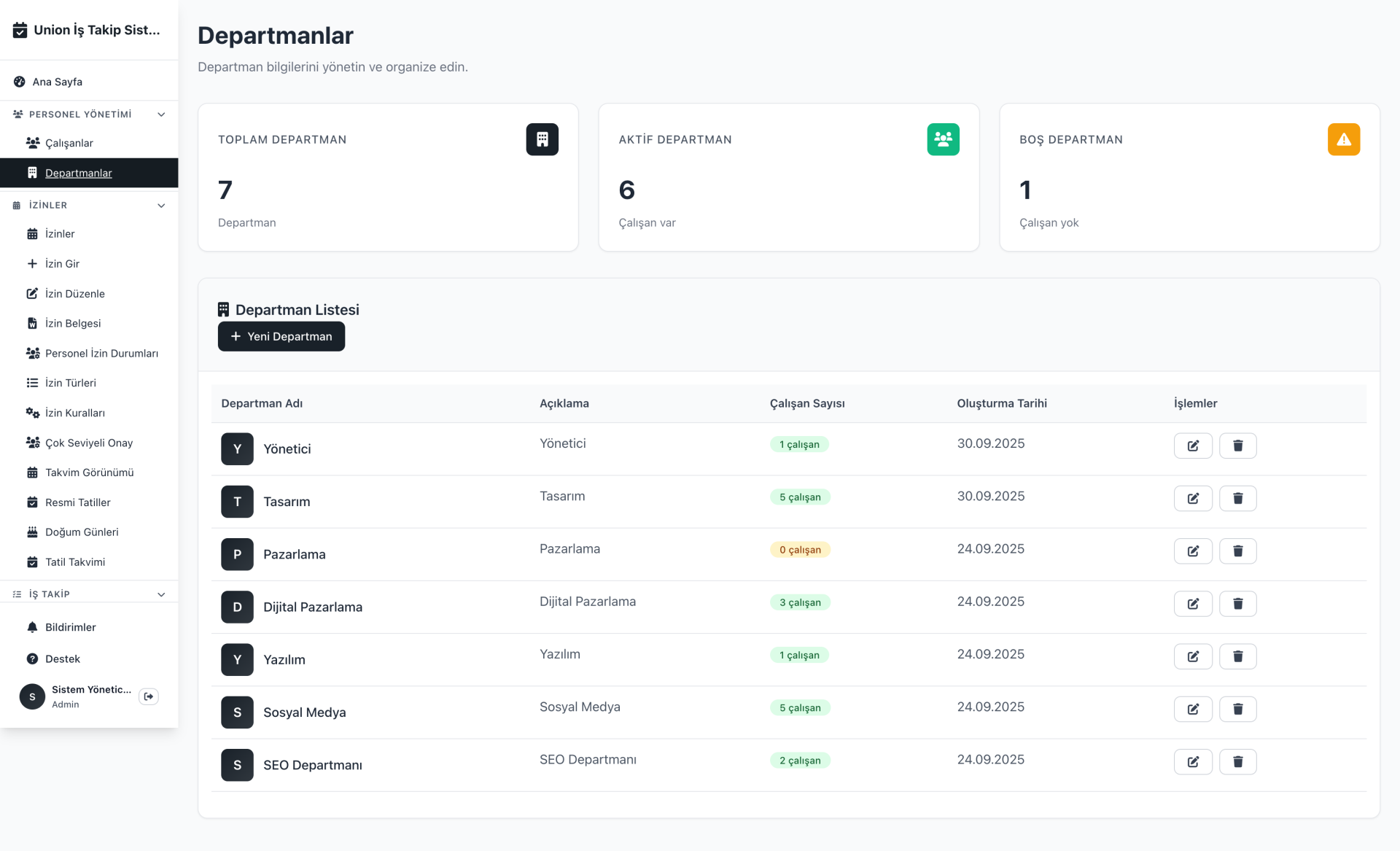Click the building icon in Toplam Departman card
The image size is (1400, 851).
coord(542,139)
